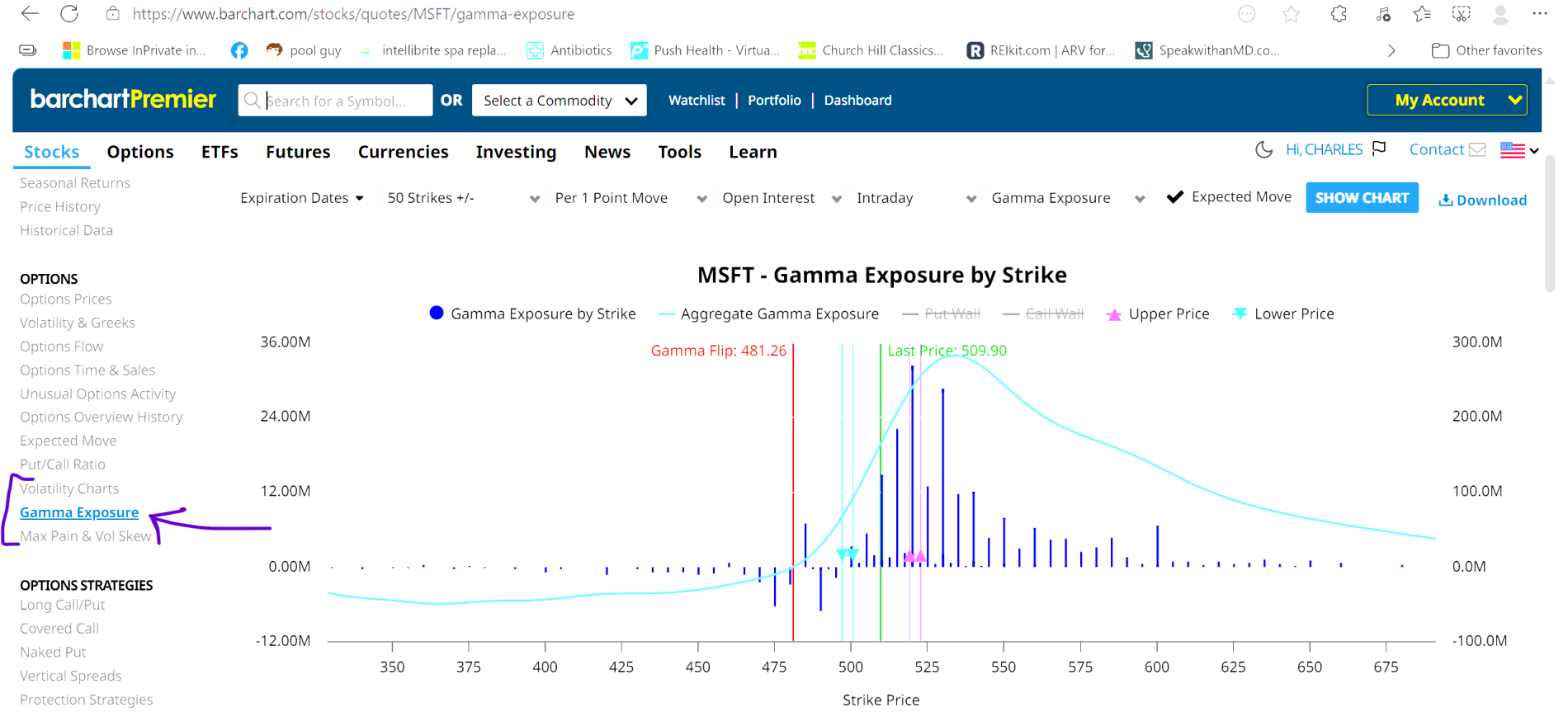Image resolution: width=1568 pixels, height=717 pixels.
Task: Click the barchart Premier logo
Action: click(123, 100)
